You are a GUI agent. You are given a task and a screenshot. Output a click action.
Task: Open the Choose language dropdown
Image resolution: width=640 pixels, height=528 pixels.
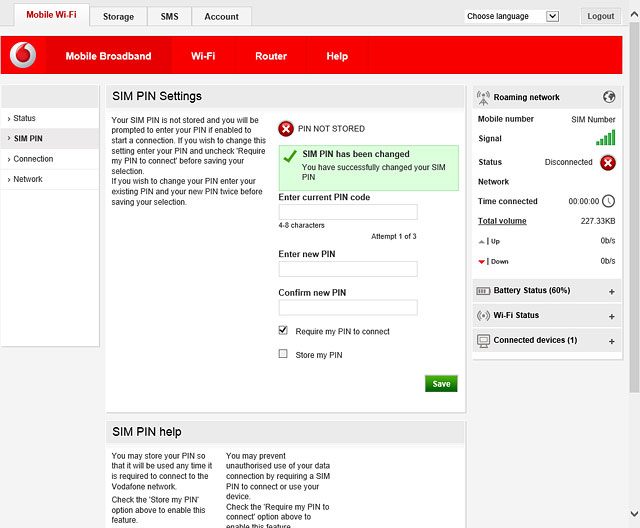click(x=512, y=16)
